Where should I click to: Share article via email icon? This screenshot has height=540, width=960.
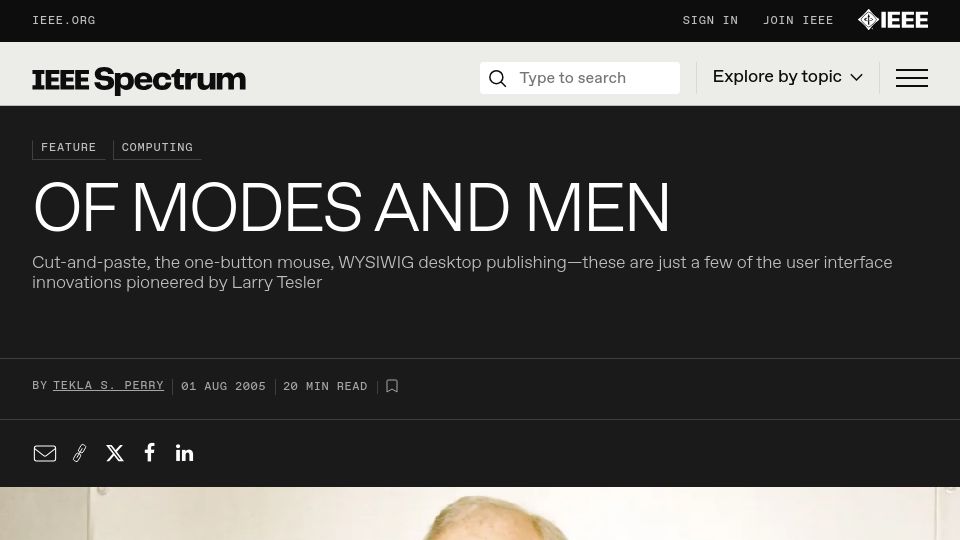coord(45,453)
